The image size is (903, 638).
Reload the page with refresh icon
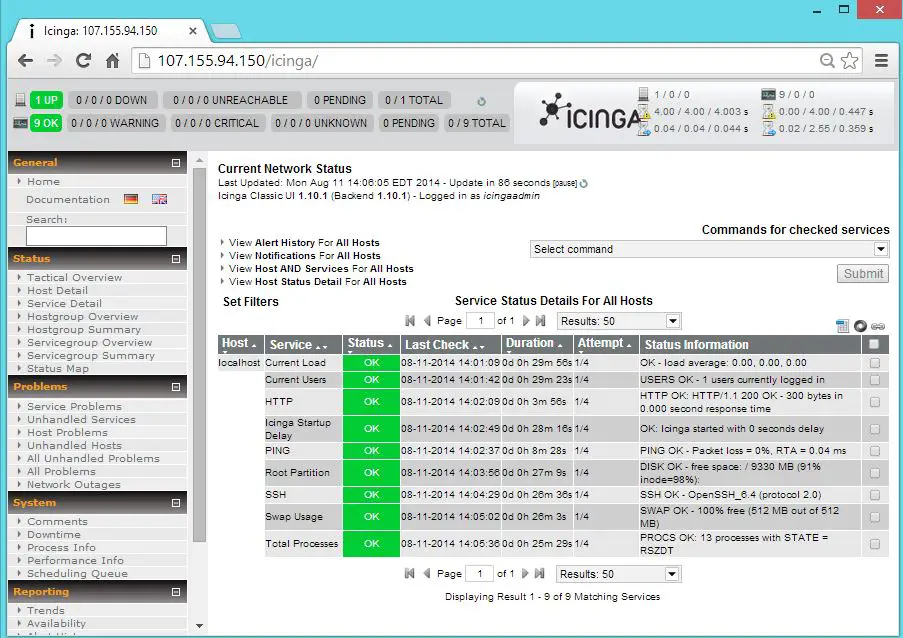[84, 60]
